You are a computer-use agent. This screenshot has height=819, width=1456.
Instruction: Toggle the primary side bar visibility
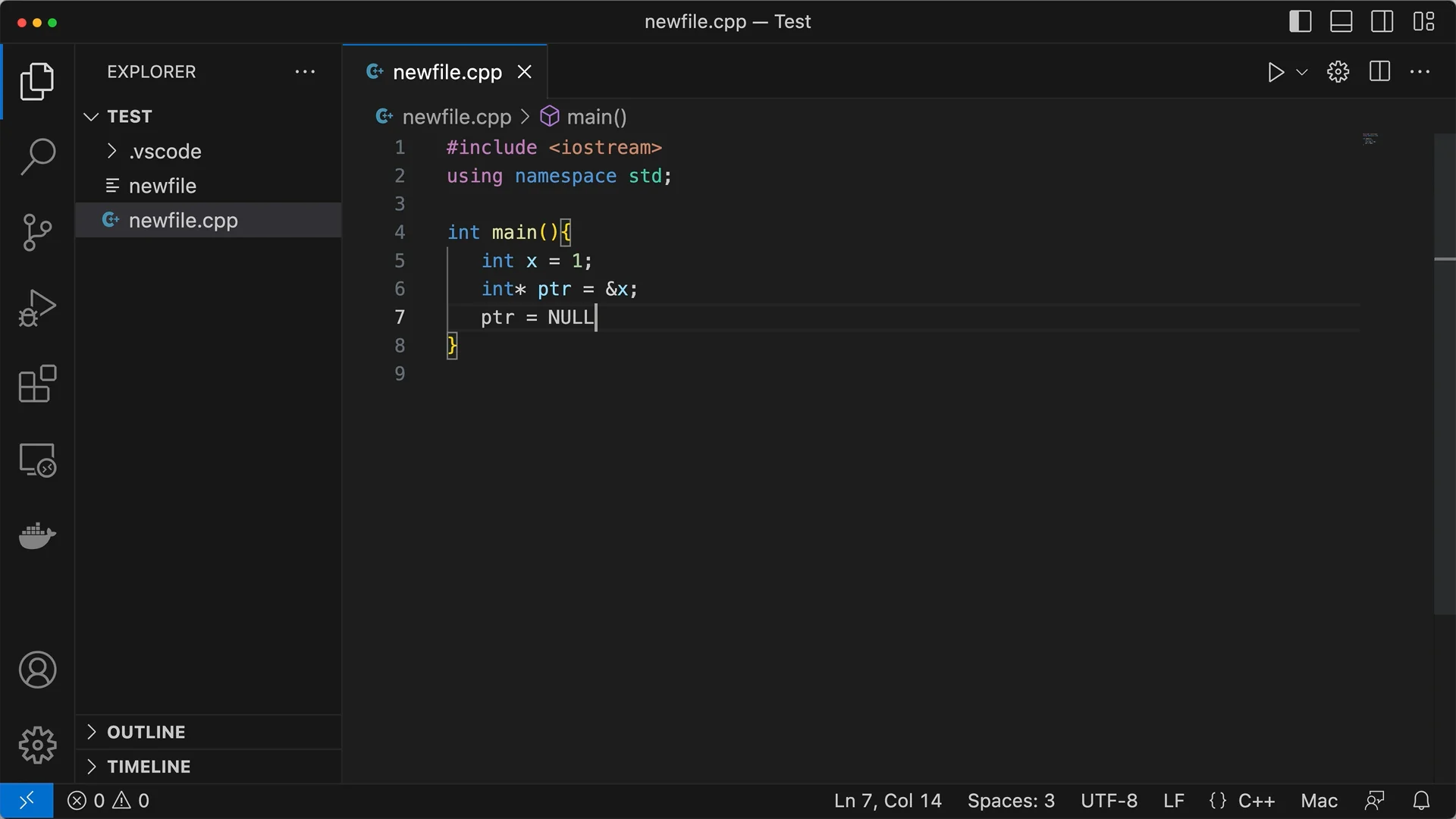[x=1300, y=21]
